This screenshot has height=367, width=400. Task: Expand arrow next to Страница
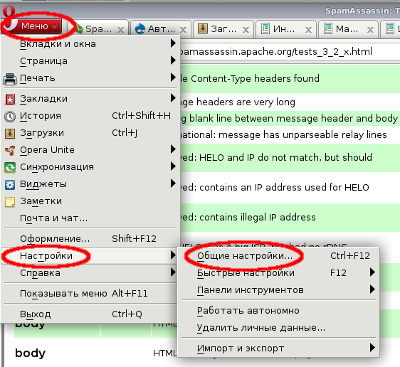173,60
